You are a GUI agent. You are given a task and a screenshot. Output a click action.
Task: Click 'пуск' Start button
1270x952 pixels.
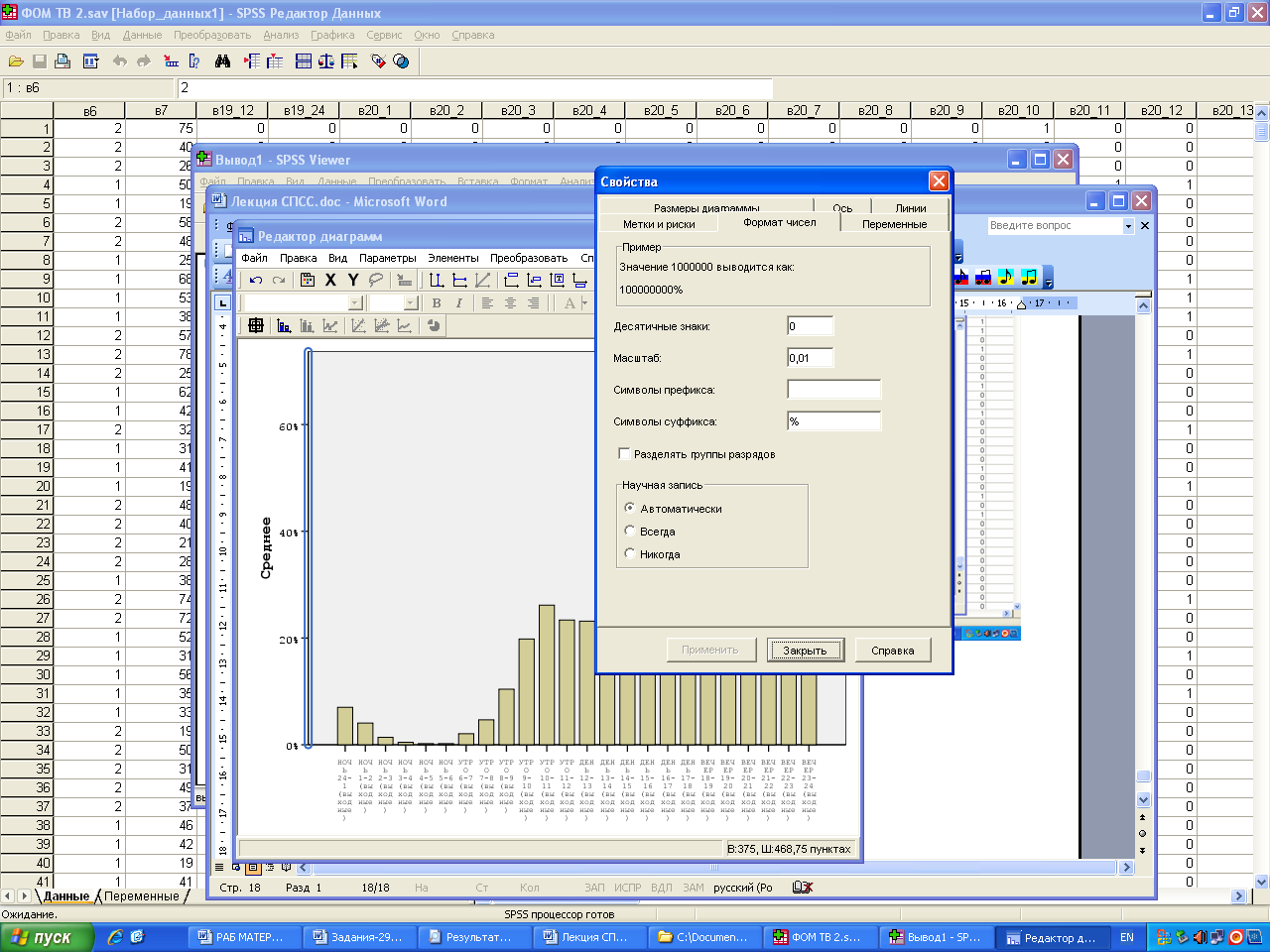pos(47,937)
